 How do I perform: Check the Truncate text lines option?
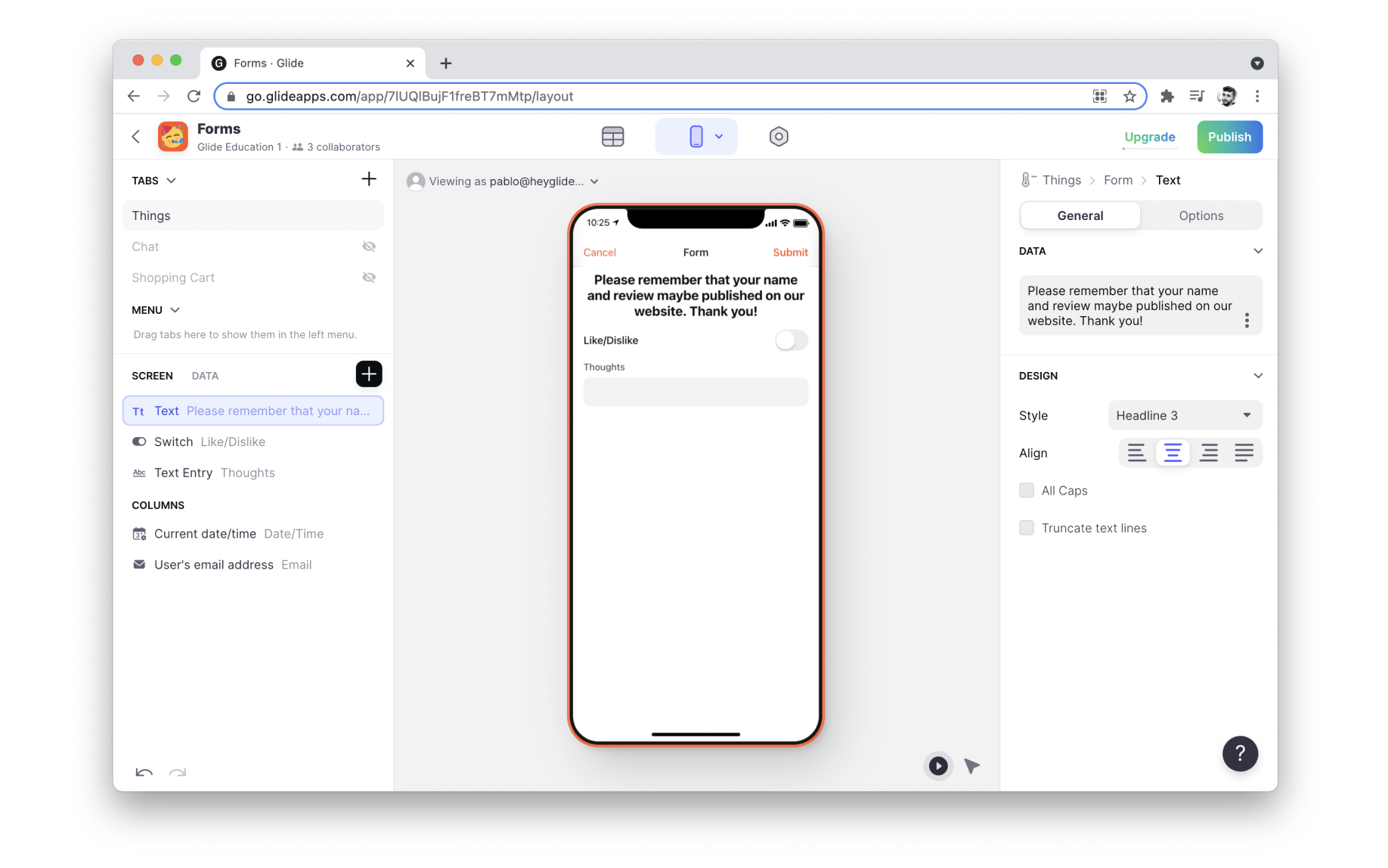[1026, 528]
